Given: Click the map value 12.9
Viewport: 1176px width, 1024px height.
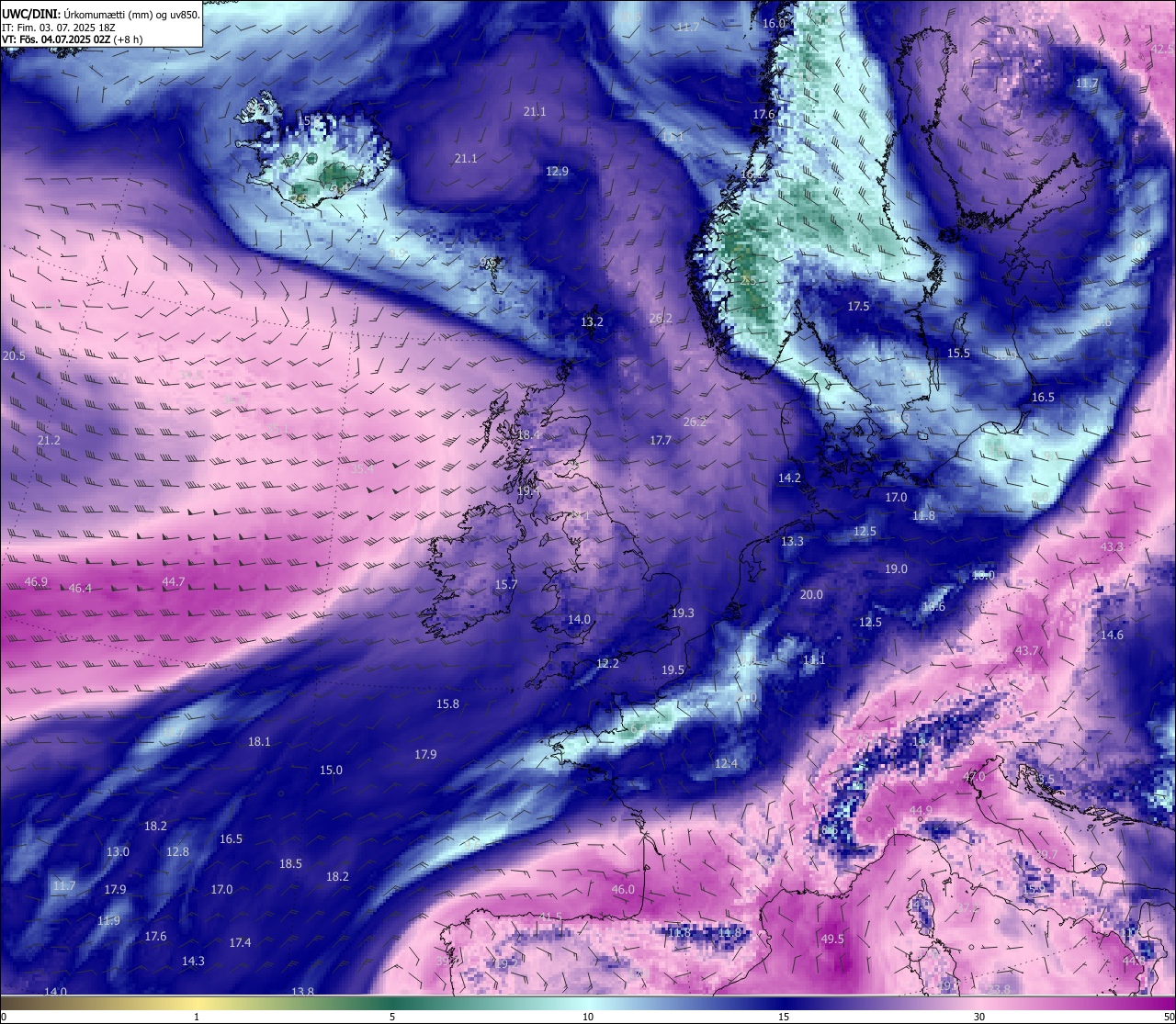Looking at the screenshot, I should pos(557,172).
